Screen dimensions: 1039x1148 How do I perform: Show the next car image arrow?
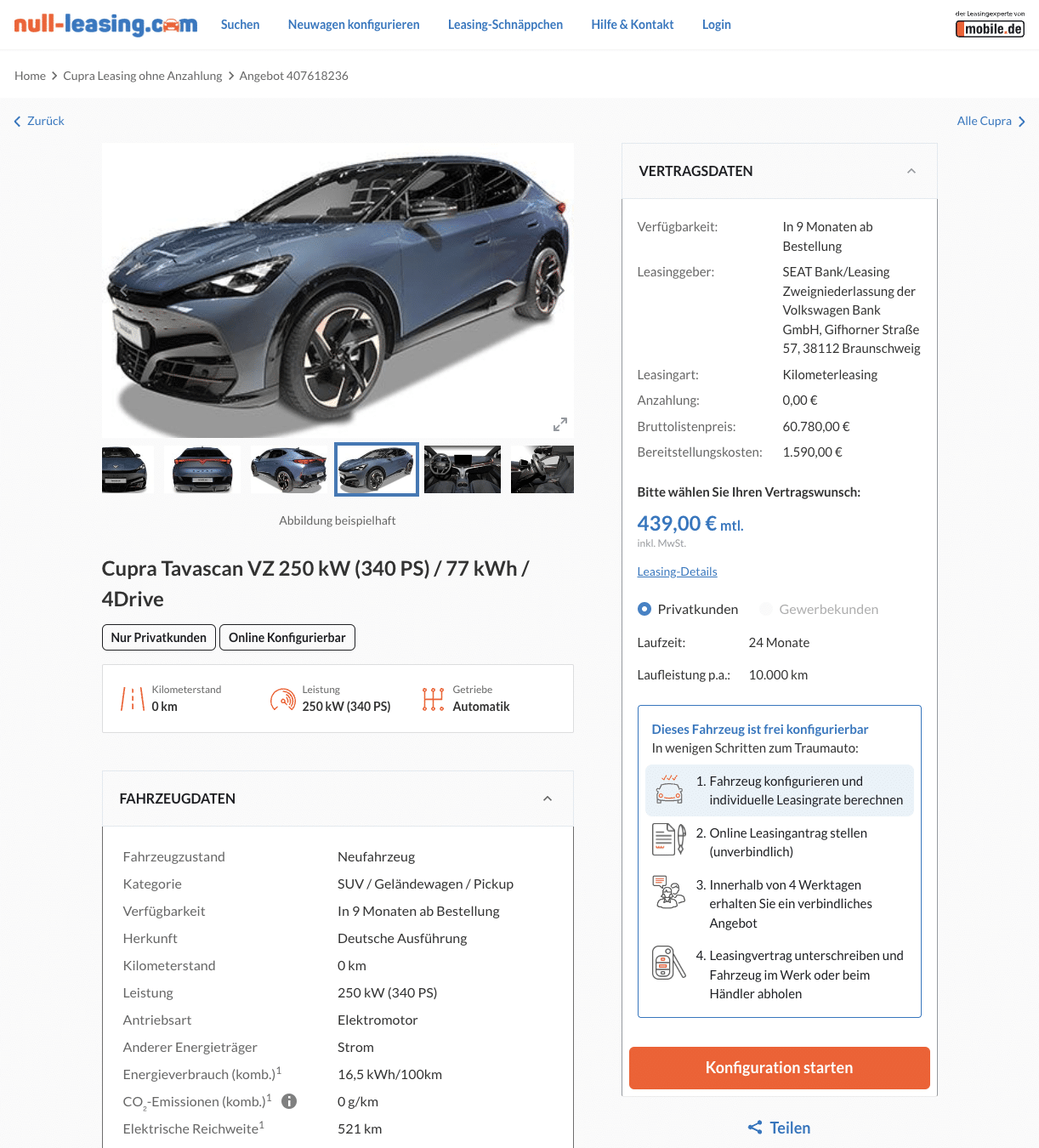pos(559,290)
